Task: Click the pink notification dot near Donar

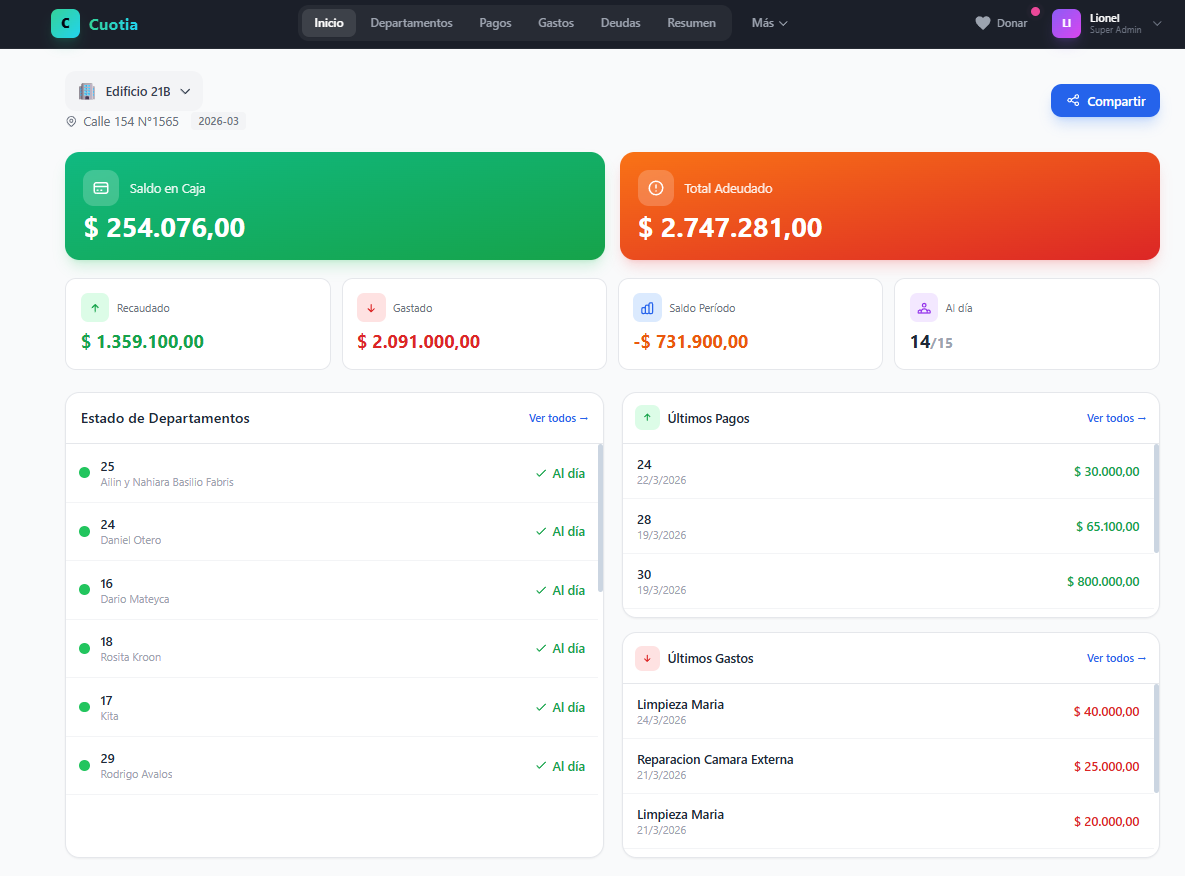Action: tap(1035, 11)
